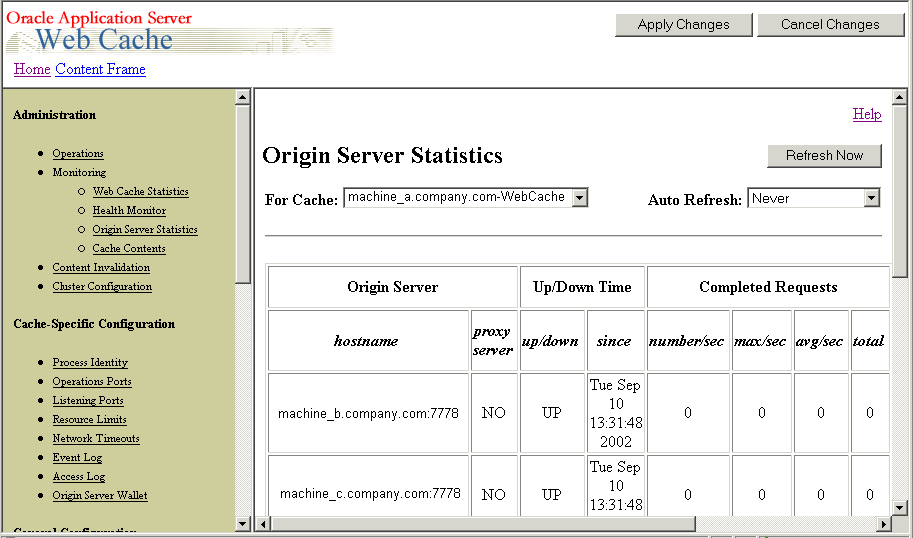Viewport: 913px width, 538px height.
Task: Open Health Monitor link
Action: (x=129, y=210)
